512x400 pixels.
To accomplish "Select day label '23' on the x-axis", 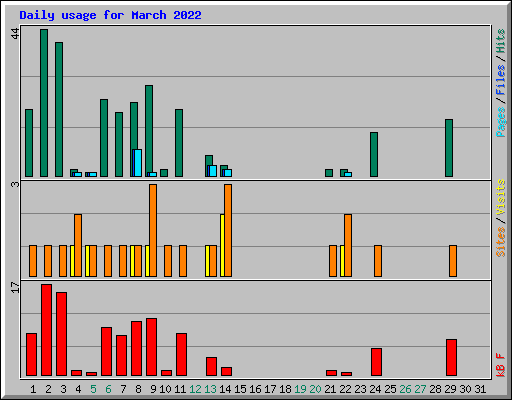I will tap(360, 389).
